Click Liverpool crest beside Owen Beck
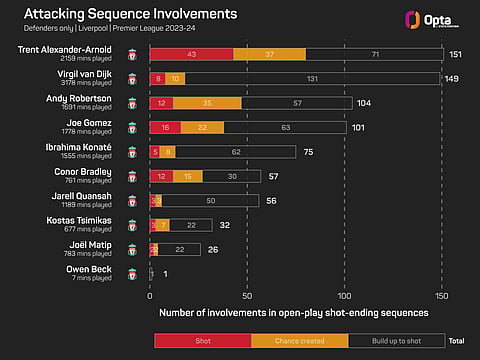 (132, 274)
